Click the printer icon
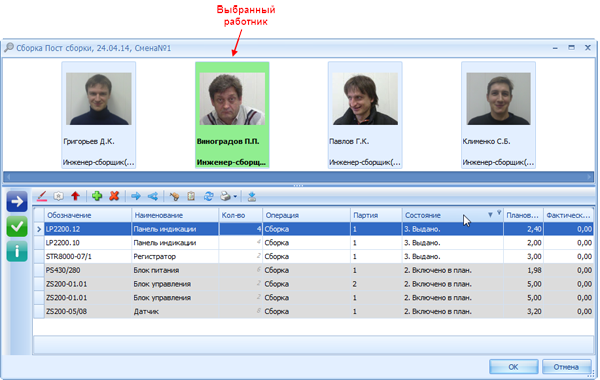 [225, 196]
